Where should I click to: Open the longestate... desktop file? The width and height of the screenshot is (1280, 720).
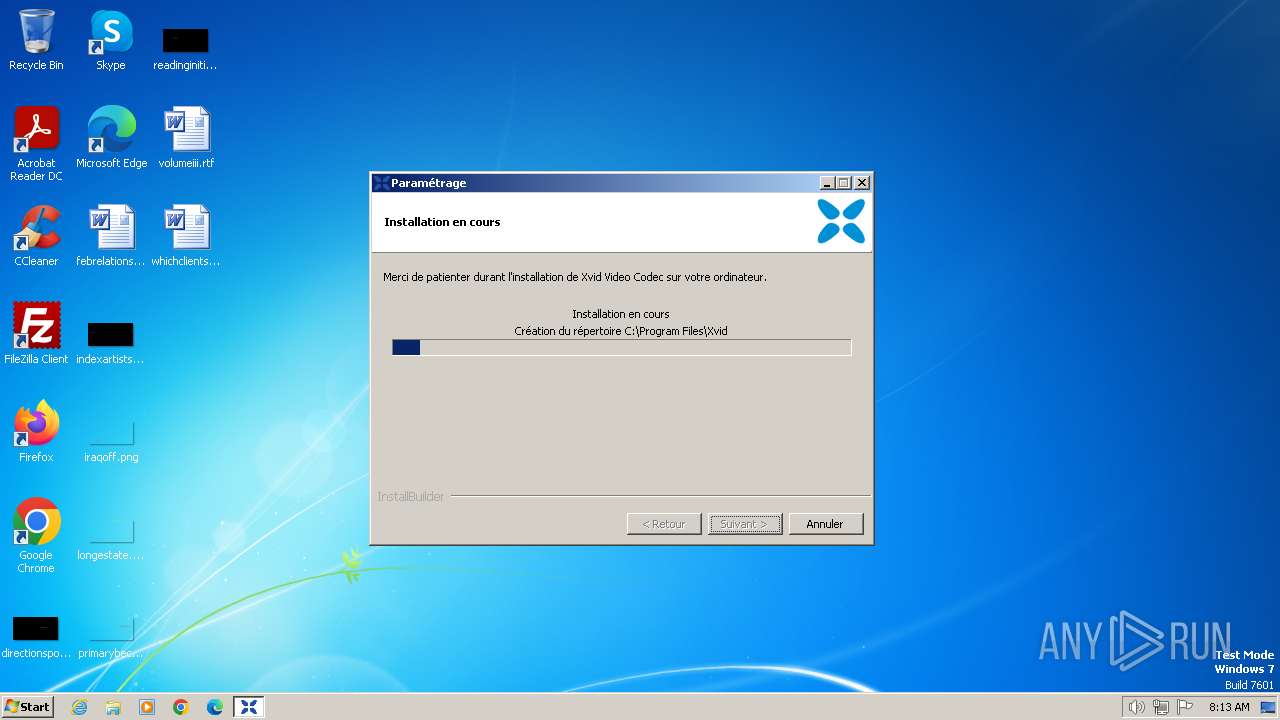coord(111,538)
